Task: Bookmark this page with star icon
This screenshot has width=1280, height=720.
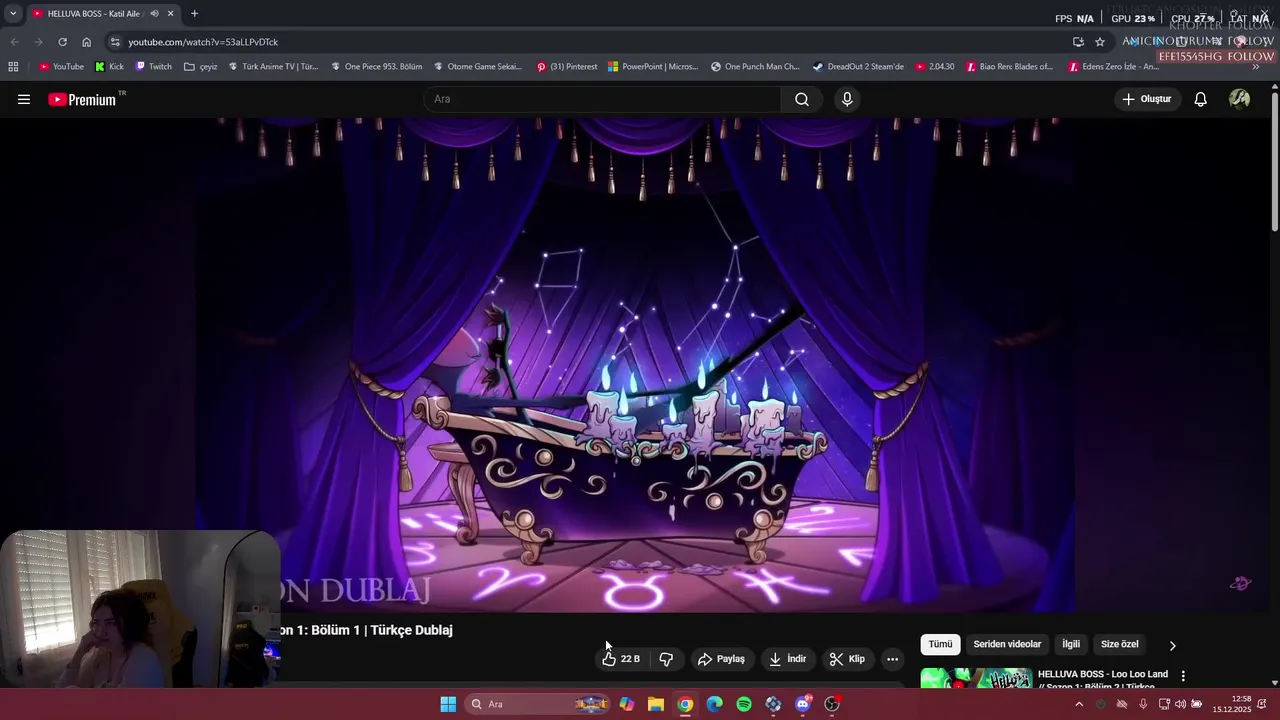Action: pos(1100,42)
